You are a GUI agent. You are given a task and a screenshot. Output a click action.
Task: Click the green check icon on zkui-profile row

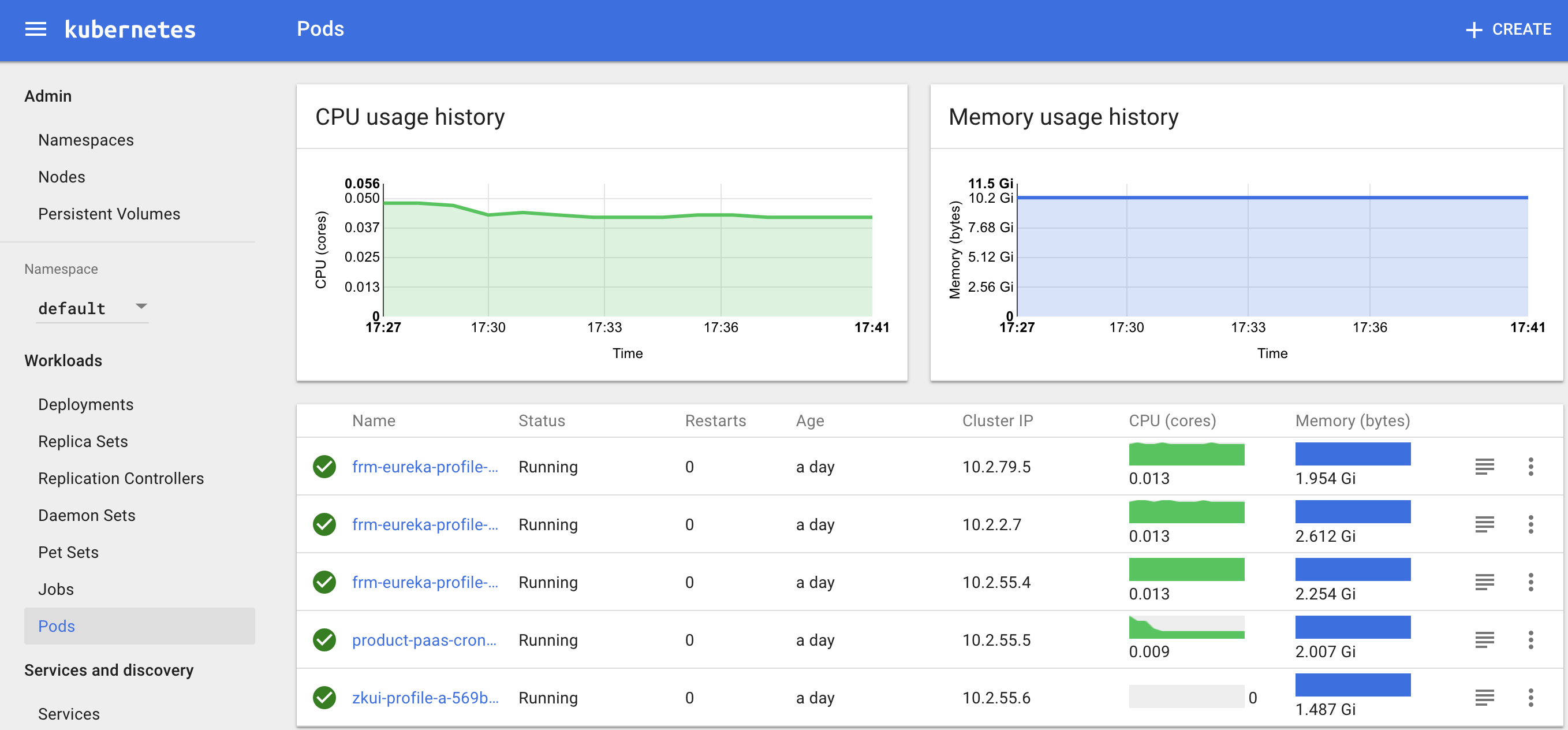tap(324, 698)
